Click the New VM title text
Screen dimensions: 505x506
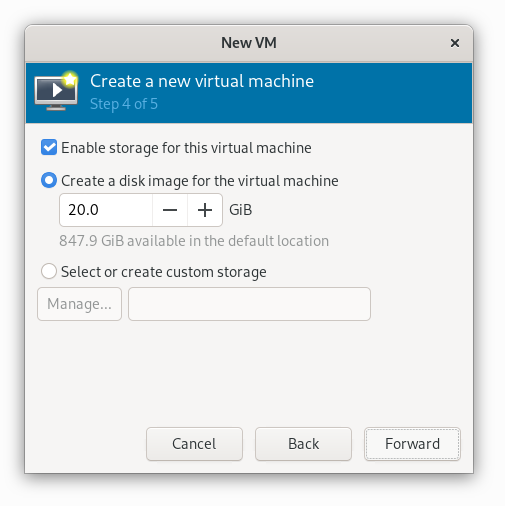pos(249,43)
